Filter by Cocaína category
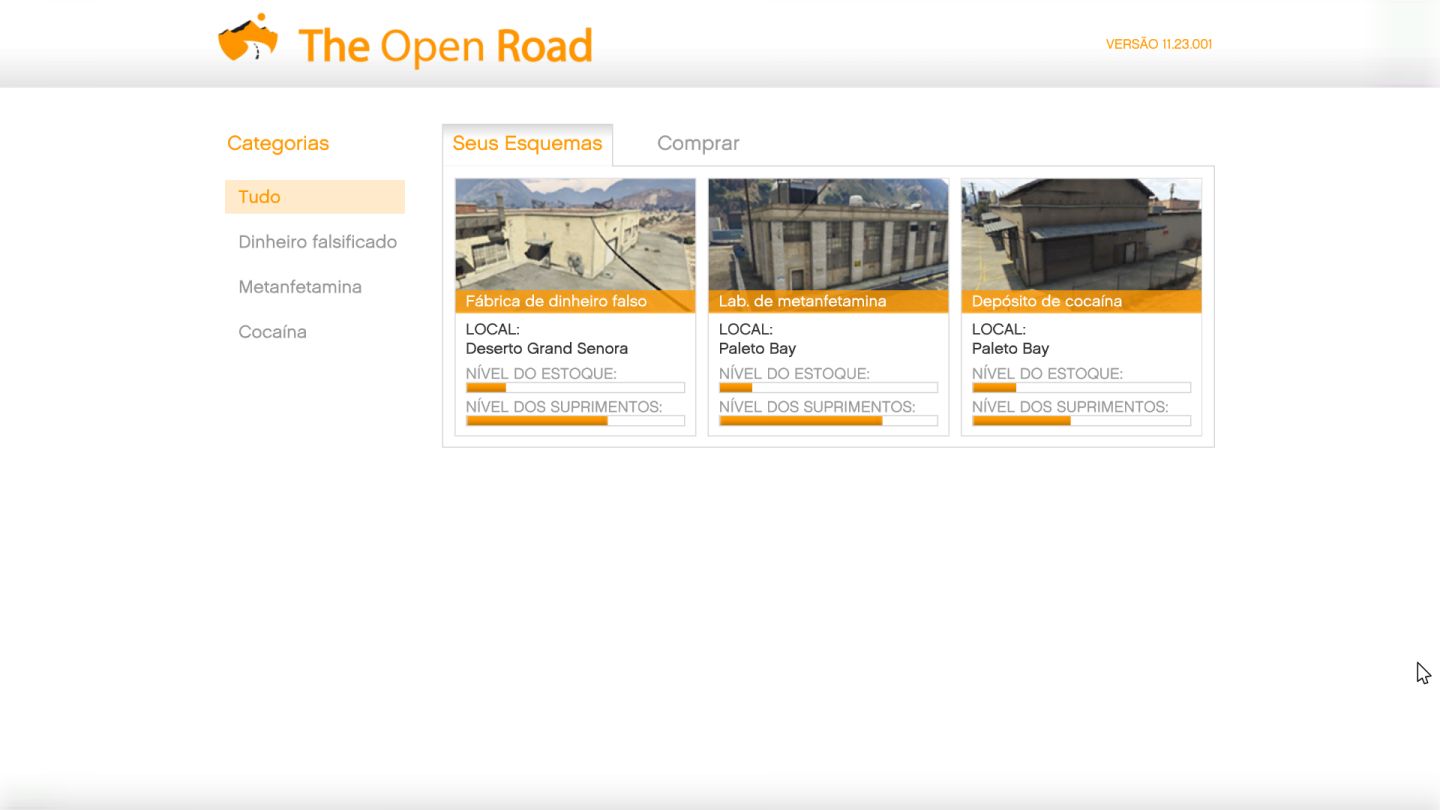The image size is (1440, 810). point(272,332)
